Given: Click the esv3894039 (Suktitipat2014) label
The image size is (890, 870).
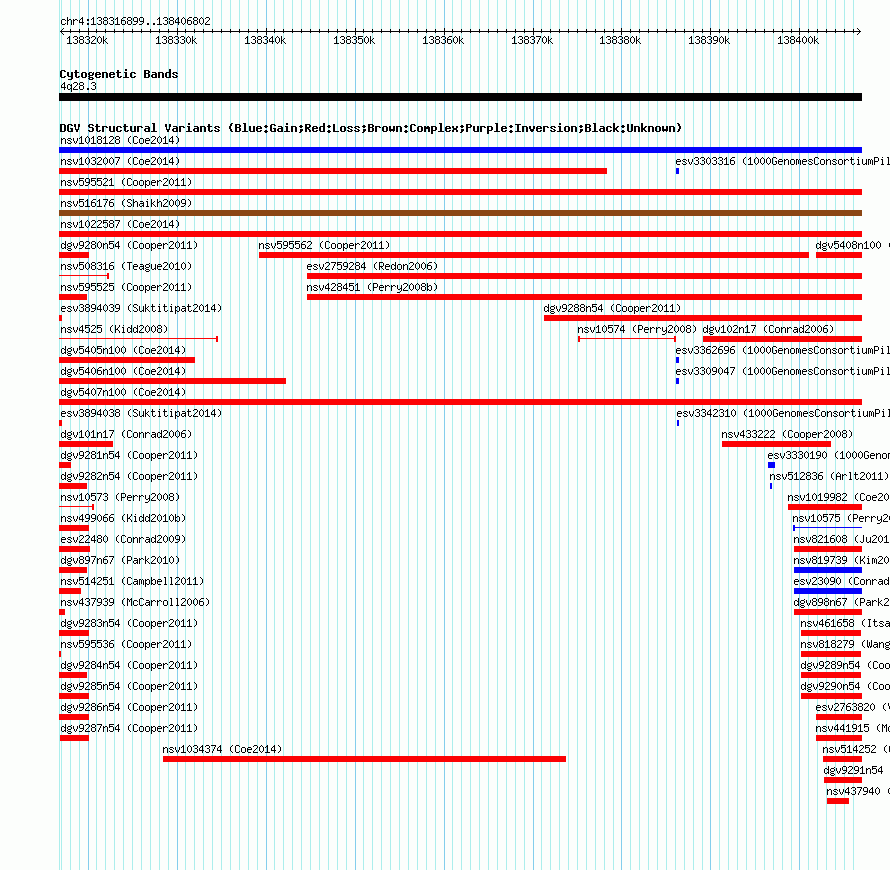Looking at the screenshot, I should (141, 308).
